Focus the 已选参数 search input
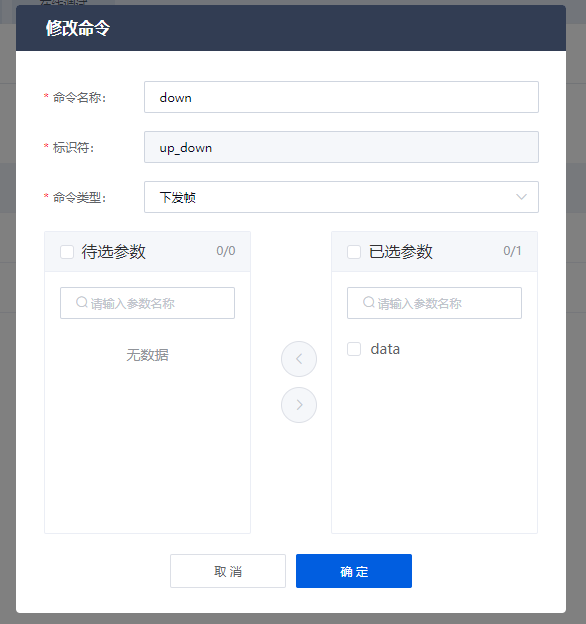The height and width of the screenshot is (624, 586). coord(434,303)
